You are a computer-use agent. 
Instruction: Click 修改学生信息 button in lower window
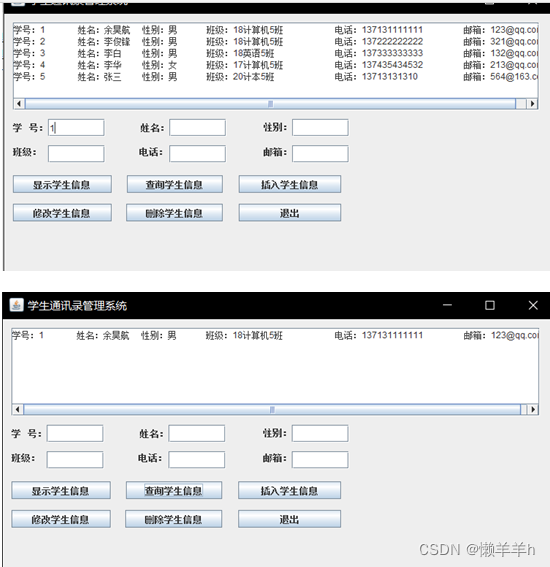click(61, 519)
